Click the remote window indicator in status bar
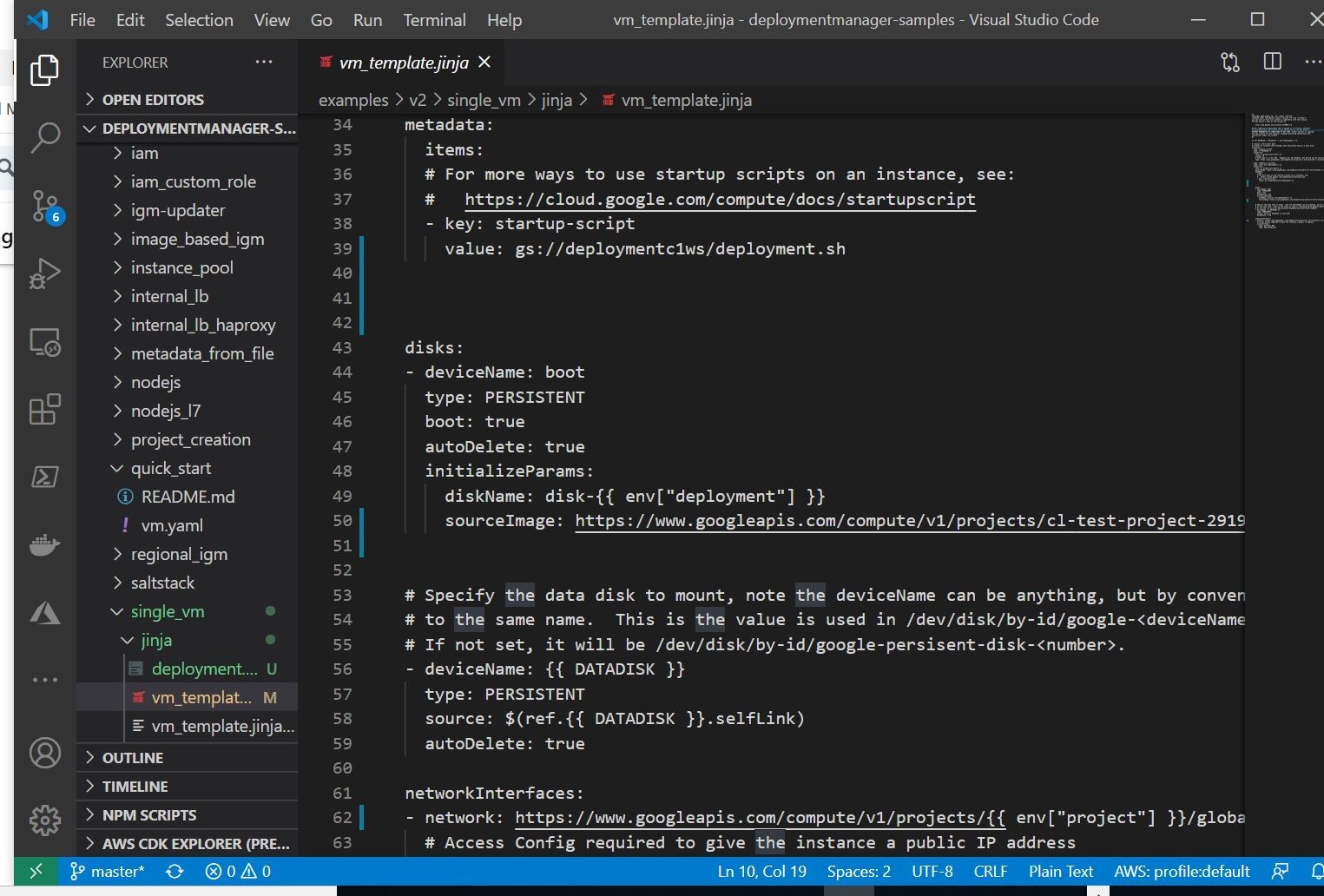1324x896 pixels. [x=36, y=871]
